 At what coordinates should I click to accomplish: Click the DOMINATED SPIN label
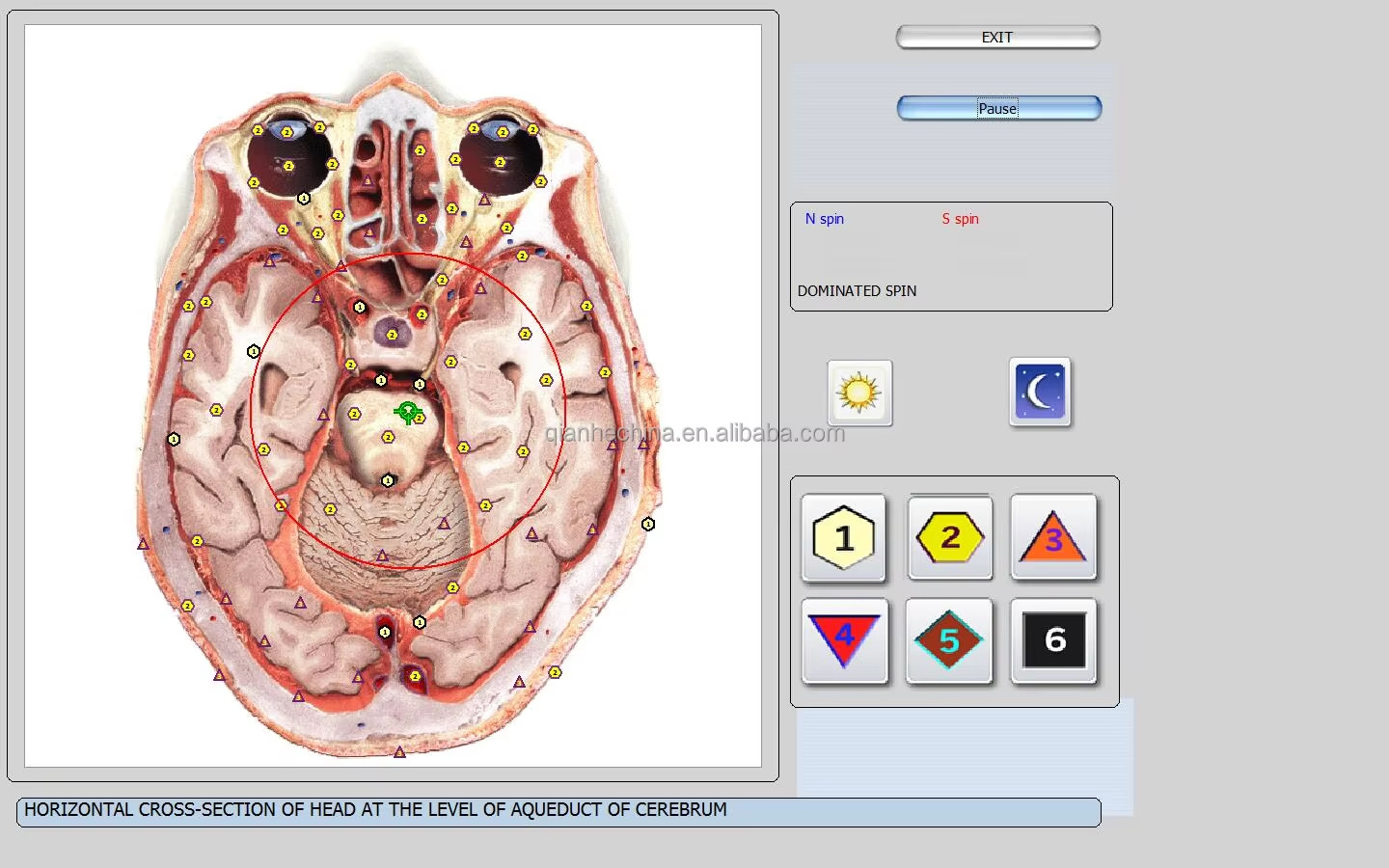pos(858,290)
